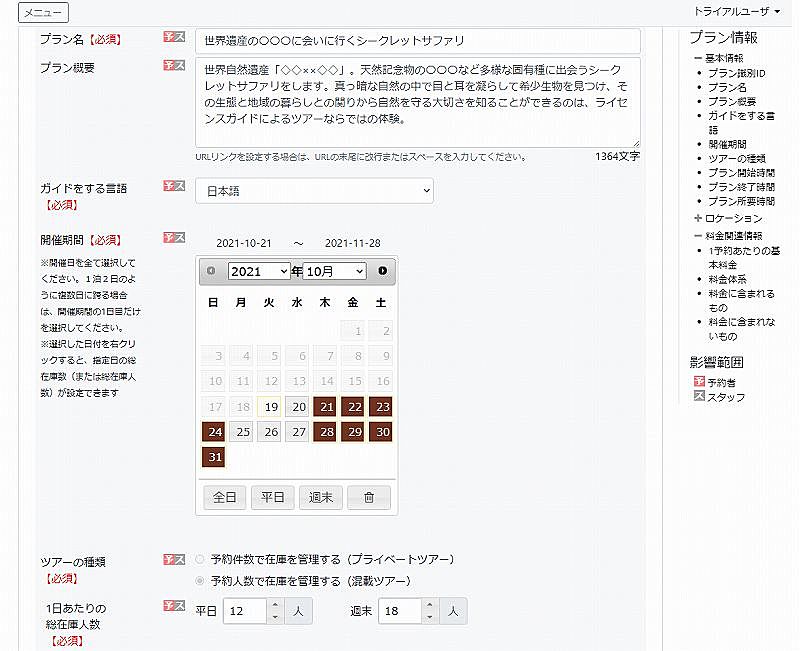Click the badge icon beside 開催期間

point(174,238)
